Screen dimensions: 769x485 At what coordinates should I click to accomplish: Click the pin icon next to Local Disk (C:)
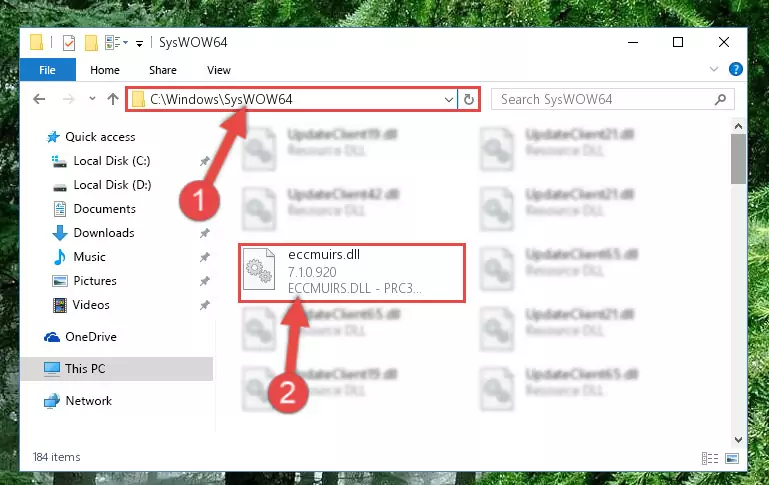pos(205,161)
